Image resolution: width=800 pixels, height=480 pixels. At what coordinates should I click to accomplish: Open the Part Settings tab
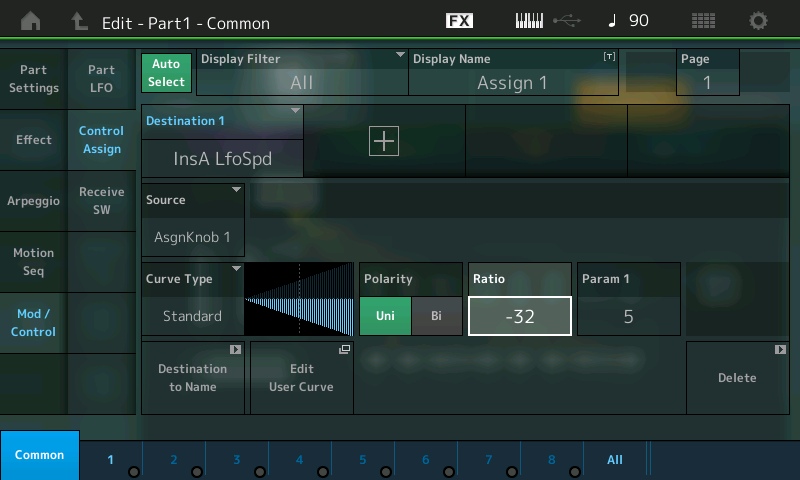(x=34, y=79)
